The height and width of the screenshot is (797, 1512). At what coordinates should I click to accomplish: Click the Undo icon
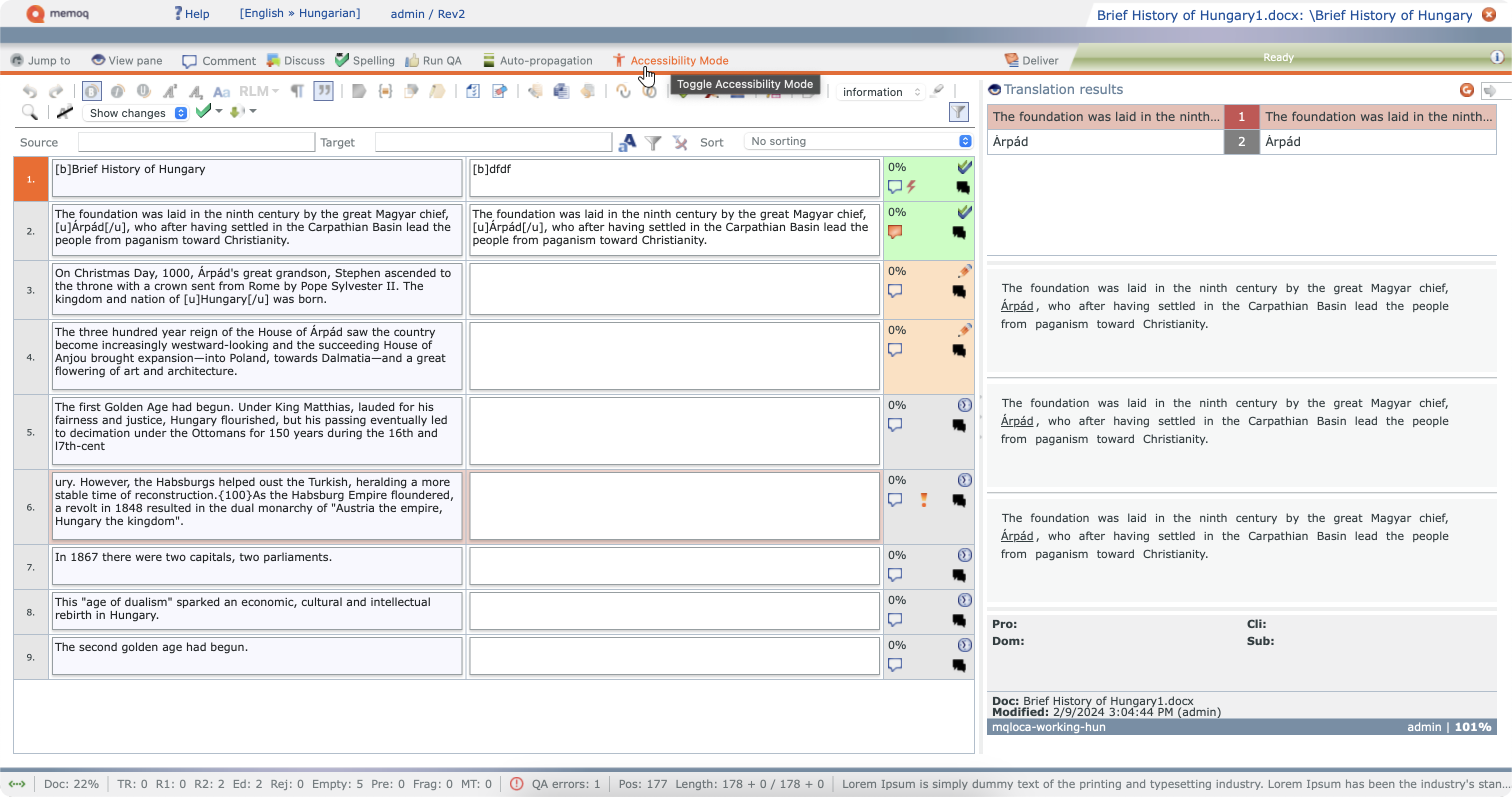pyautogui.click(x=30, y=90)
